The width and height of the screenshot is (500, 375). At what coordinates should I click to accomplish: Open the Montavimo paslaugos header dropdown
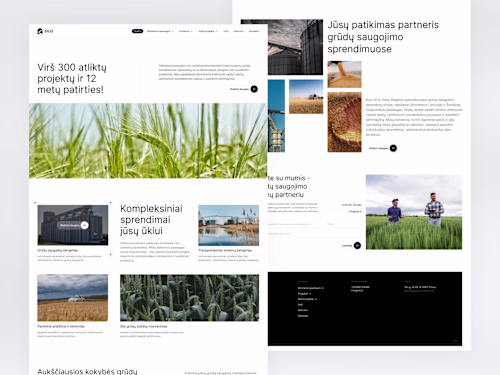click(160, 31)
